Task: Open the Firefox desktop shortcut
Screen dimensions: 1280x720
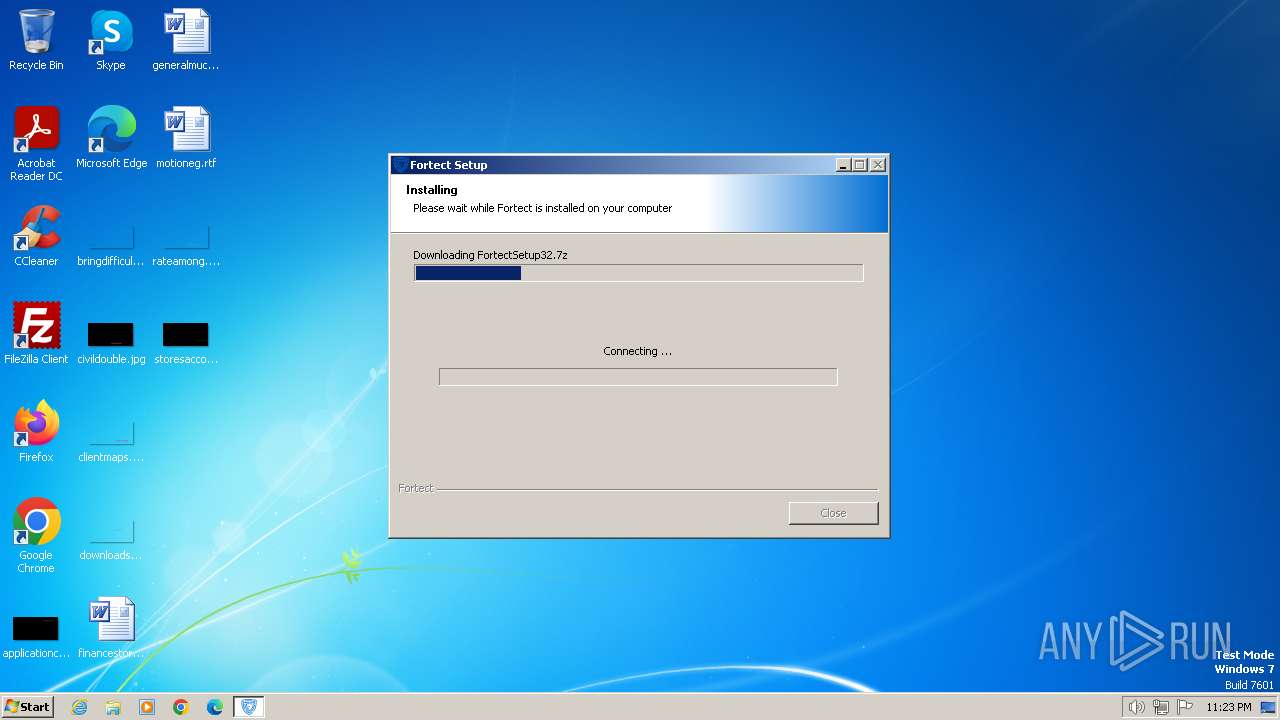Action: (x=36, y=432)
